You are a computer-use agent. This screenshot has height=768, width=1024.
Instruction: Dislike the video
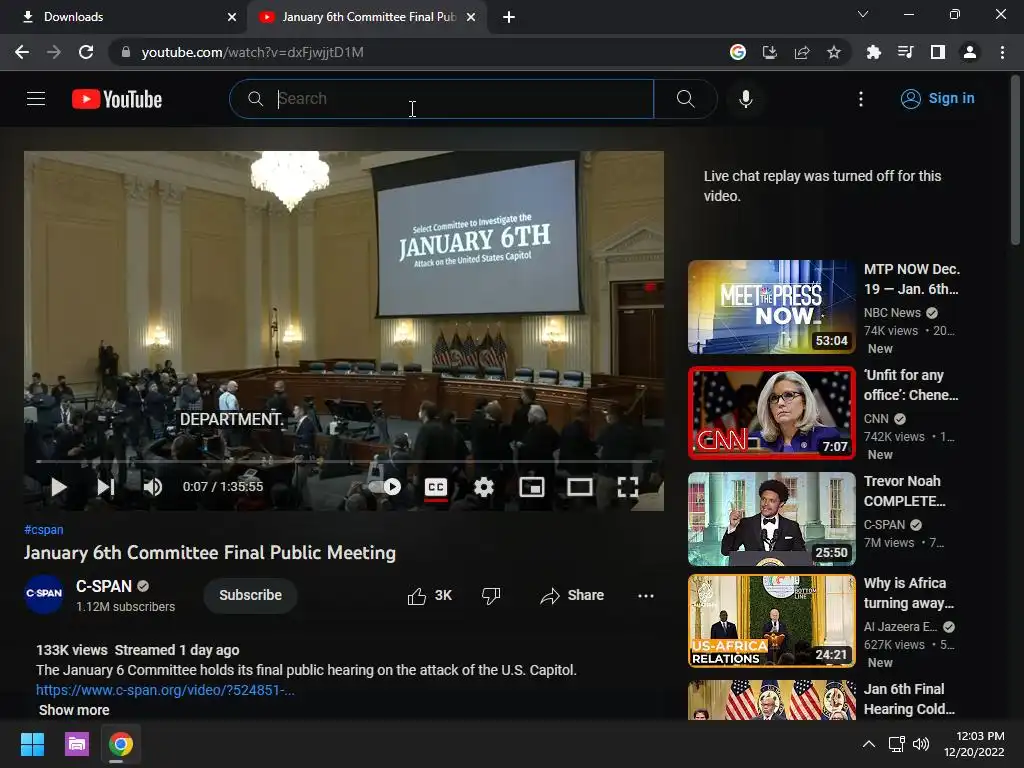(490, 596)
